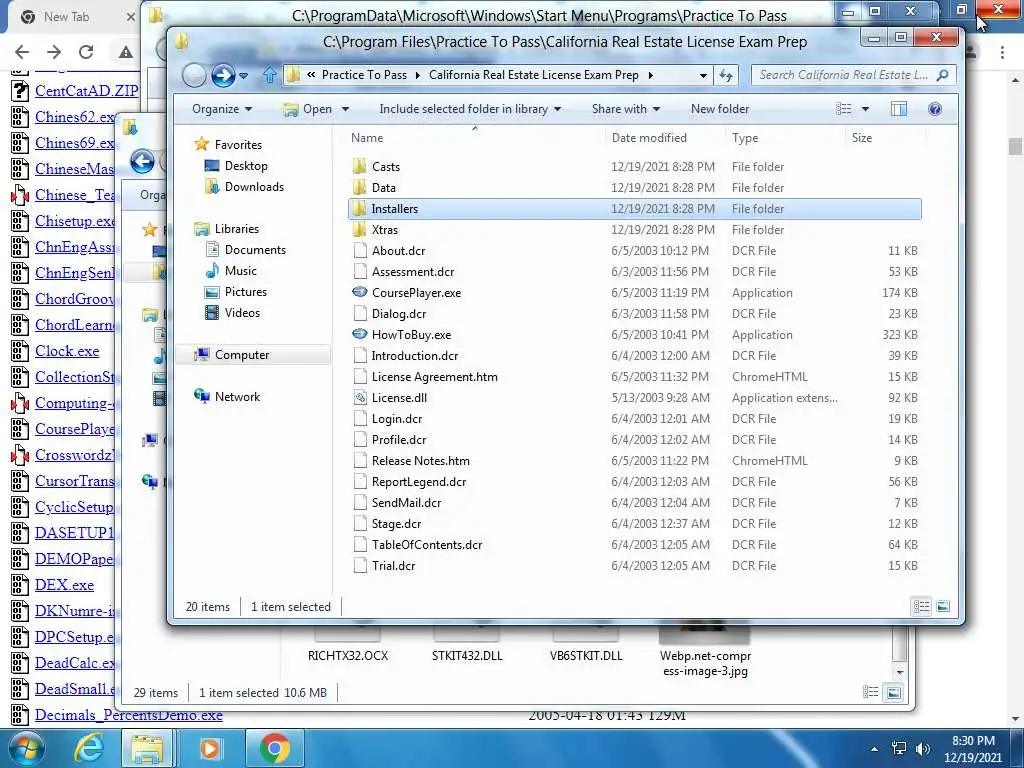
Task: Open recent pages dropdown near nav arrows
Action: (244, 76)
